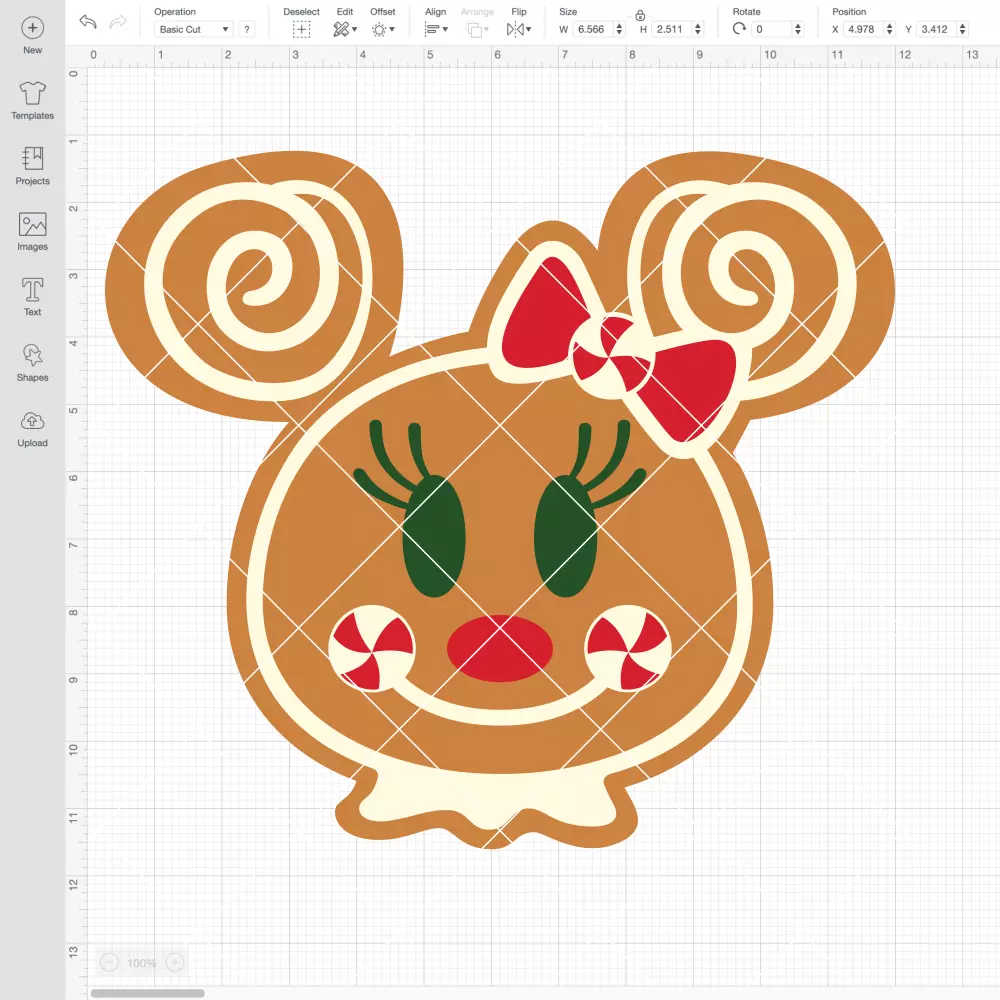This screenshot has width=1000, height=1000.
Task: Click the rotate stepper arrows
Action: (798, 29)
